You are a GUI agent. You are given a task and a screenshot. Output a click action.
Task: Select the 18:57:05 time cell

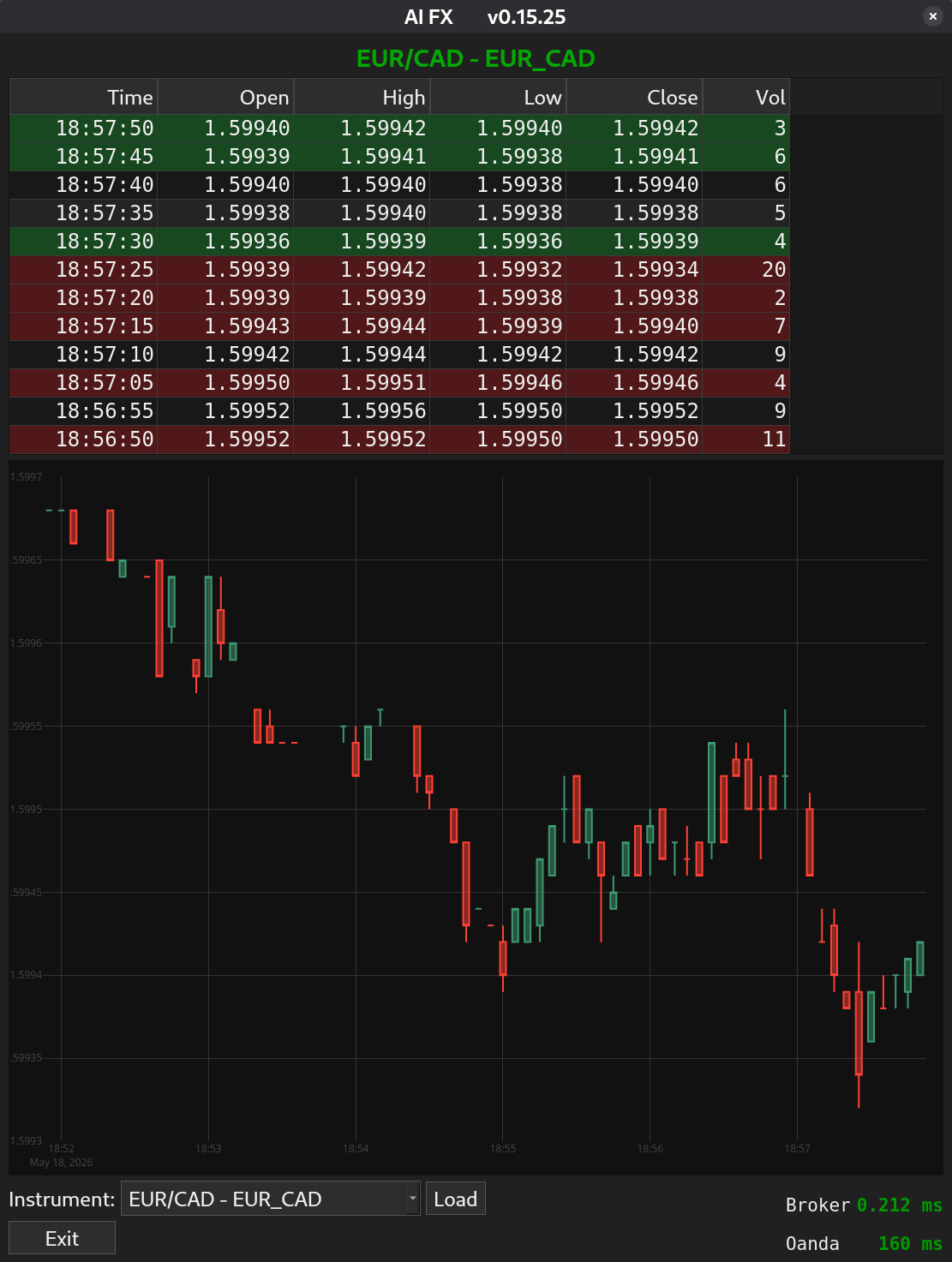(84, 383)
